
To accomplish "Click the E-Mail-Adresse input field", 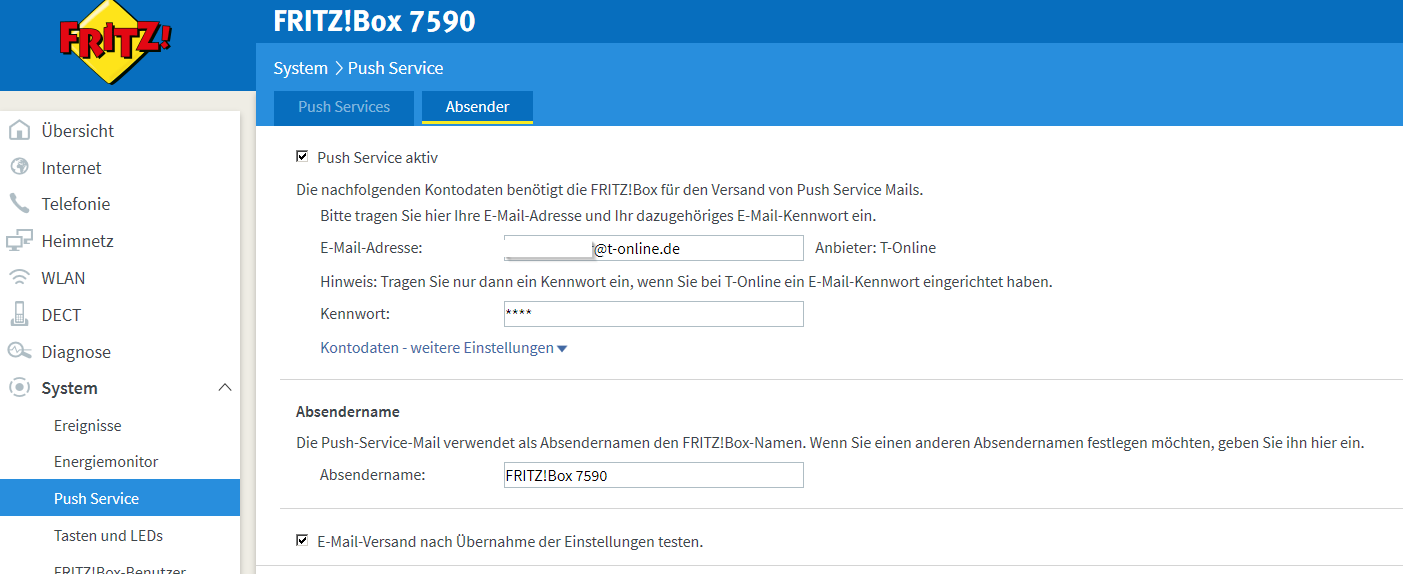I will click(654, 248).
